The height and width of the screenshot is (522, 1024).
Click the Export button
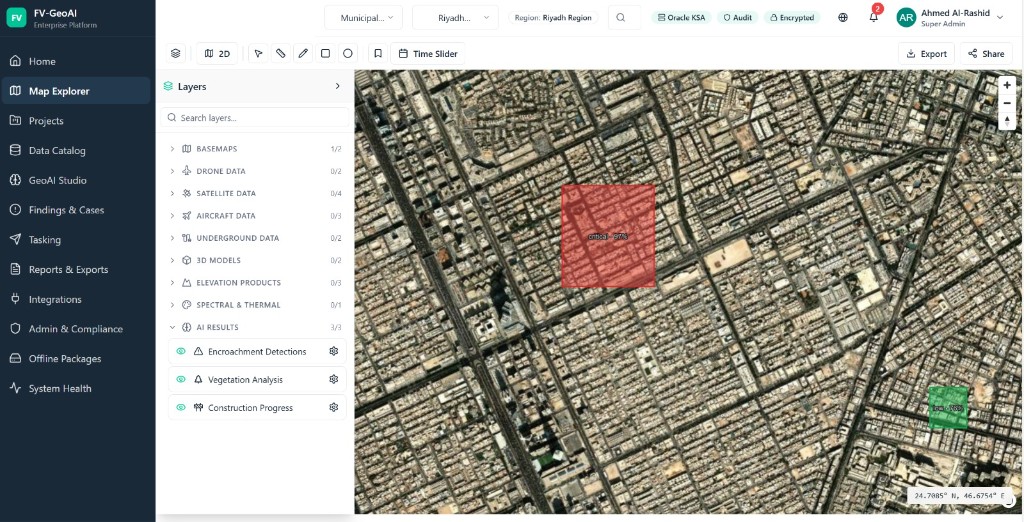[x=926, y=54]
